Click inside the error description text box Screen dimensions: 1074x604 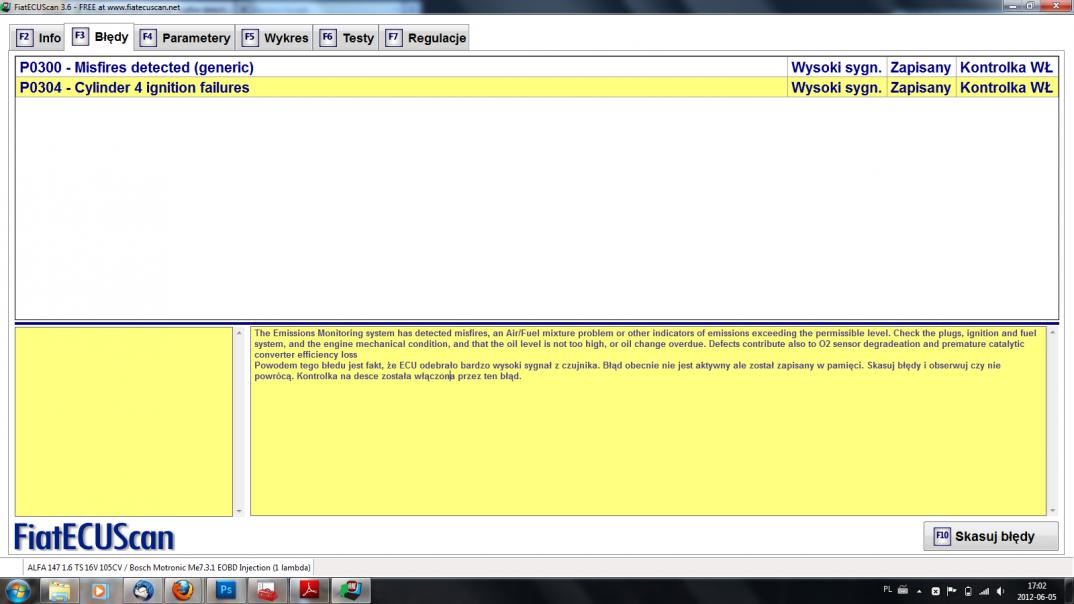(x=648, y=420)
